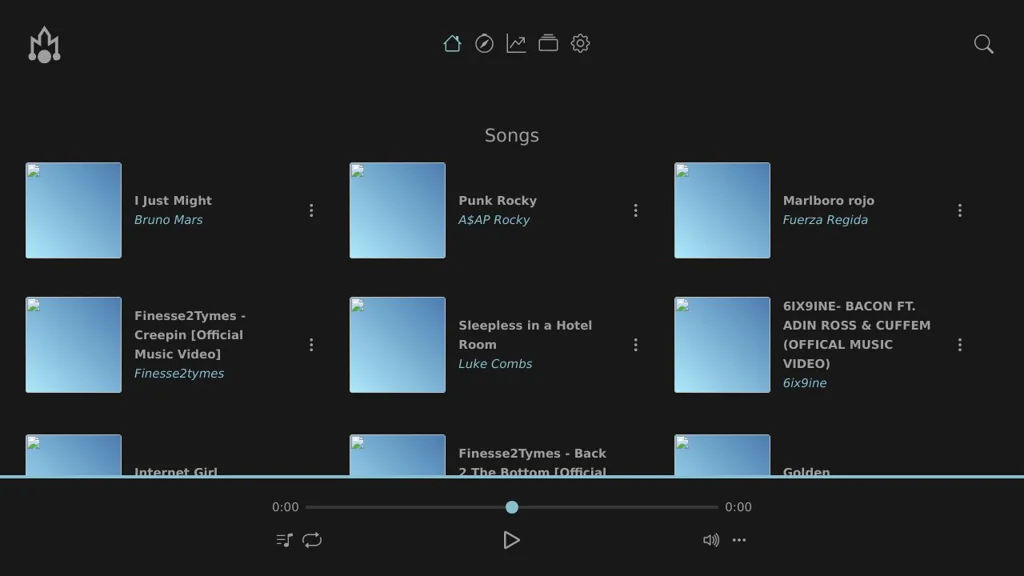Open the play queue list icon
Image resolution: width=1024 pixels, height=576 pixels.
(x=284, y=540)
